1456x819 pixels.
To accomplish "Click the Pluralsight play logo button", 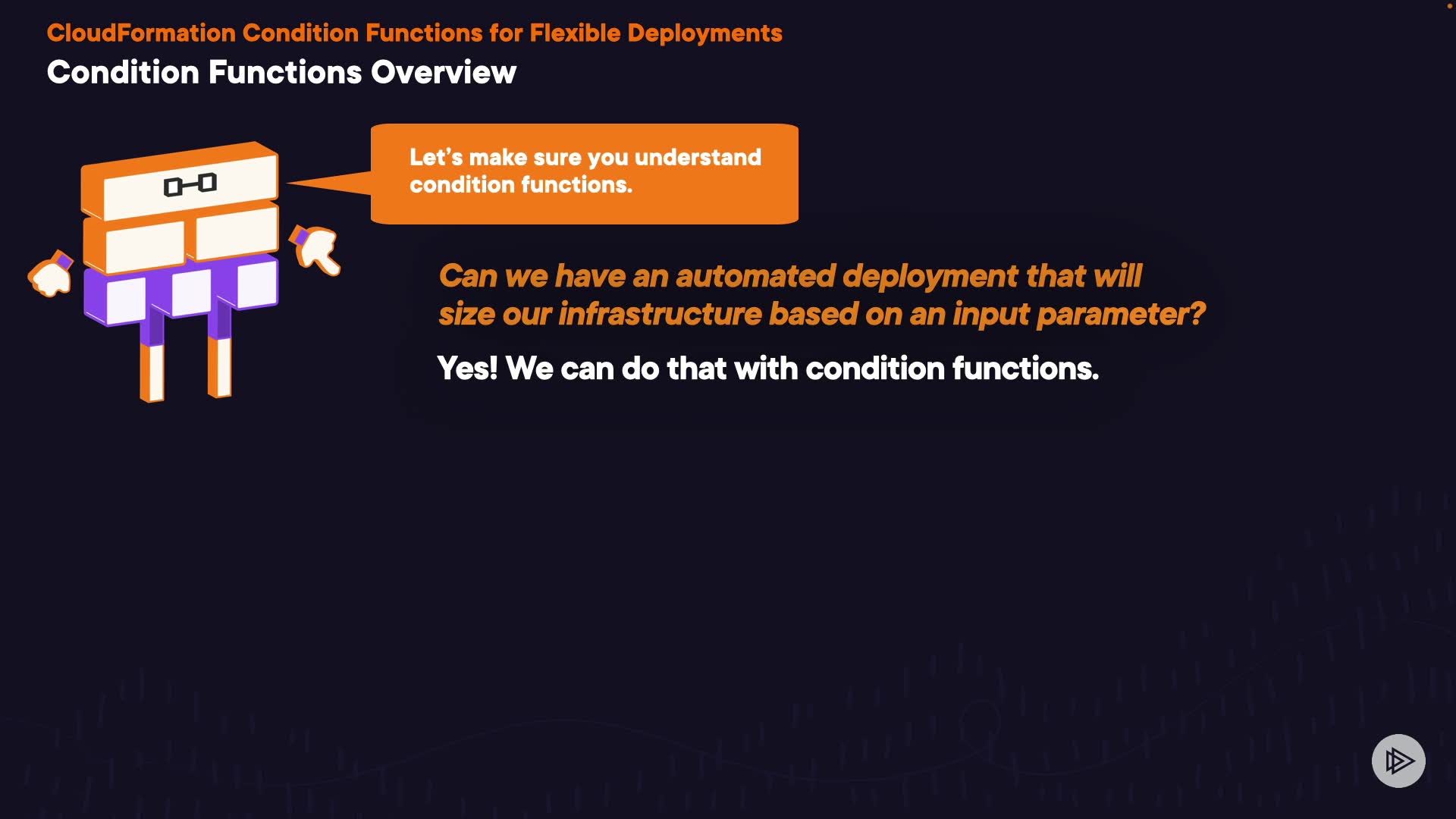I will [1398, 761].
